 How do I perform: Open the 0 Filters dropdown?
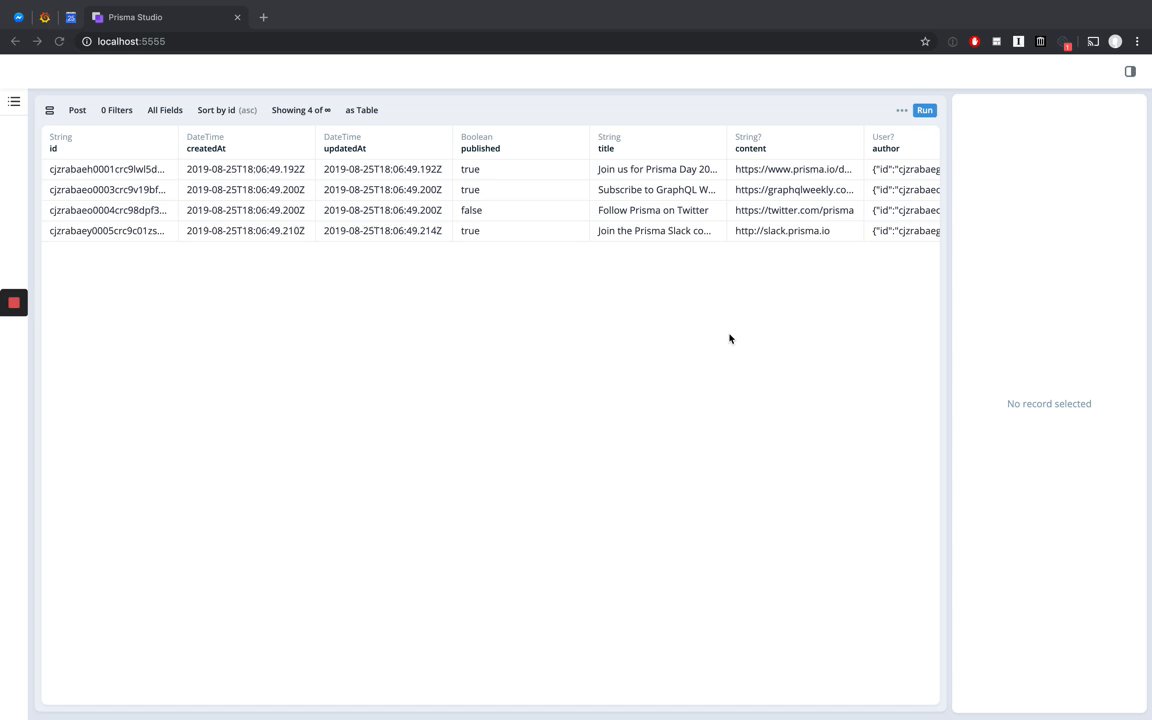click(x=117, y=110)
